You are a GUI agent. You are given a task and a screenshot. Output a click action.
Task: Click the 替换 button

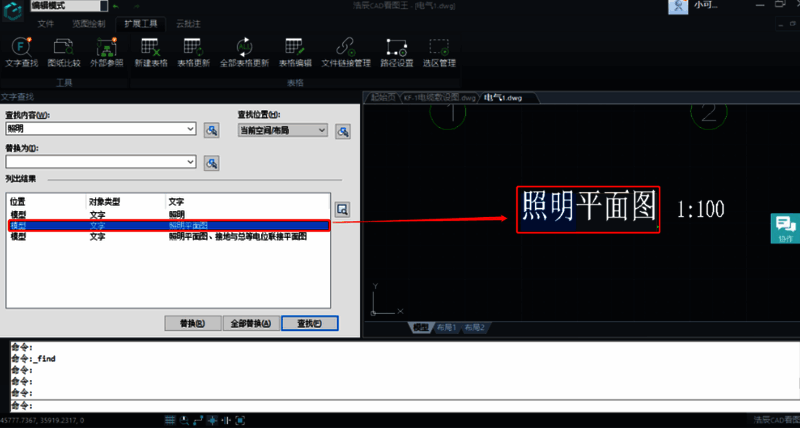tap(193, 323)
